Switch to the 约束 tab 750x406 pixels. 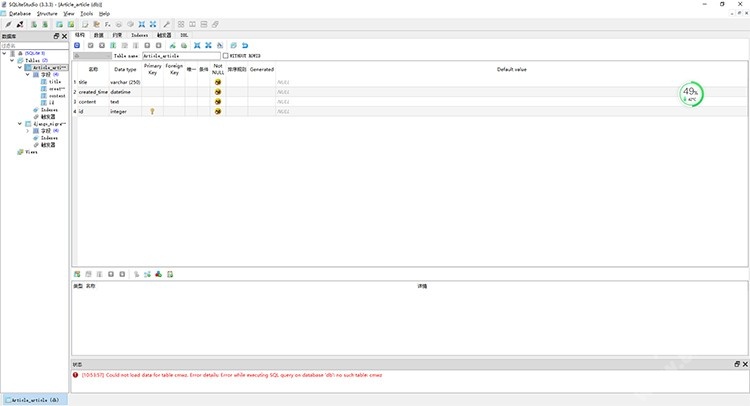click(x=117, y=35)
